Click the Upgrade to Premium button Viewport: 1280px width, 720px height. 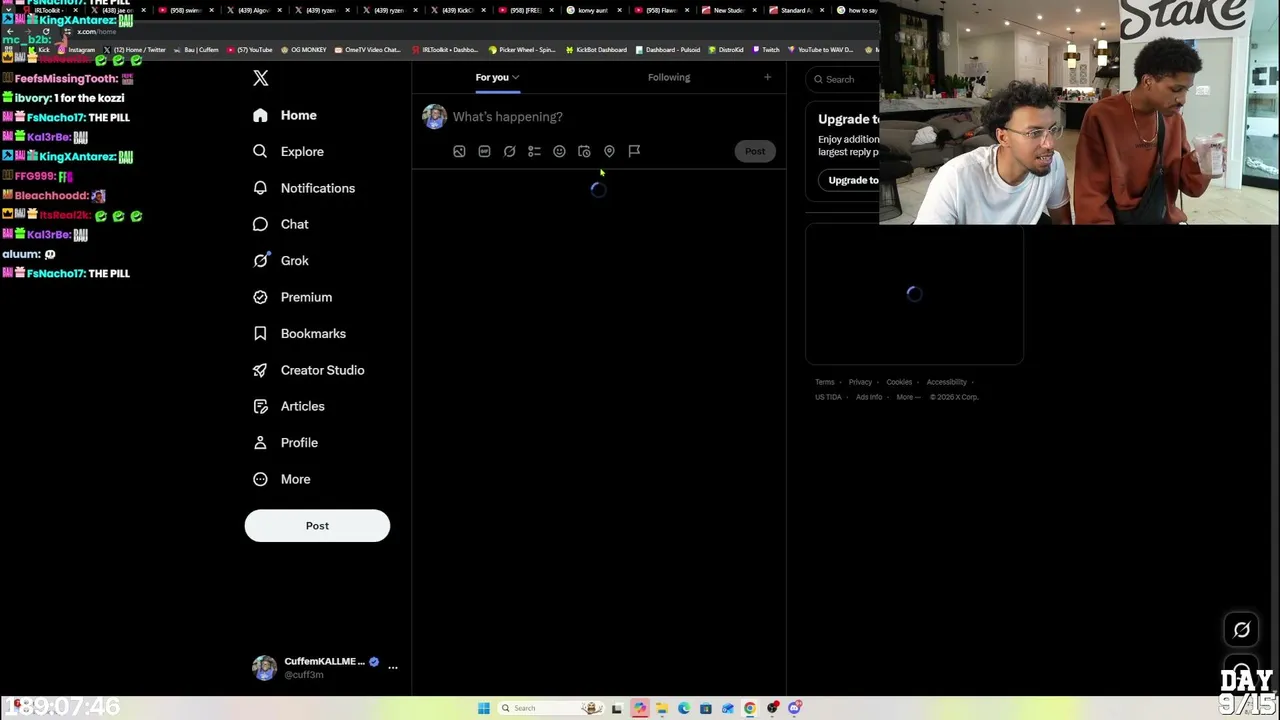851,180
